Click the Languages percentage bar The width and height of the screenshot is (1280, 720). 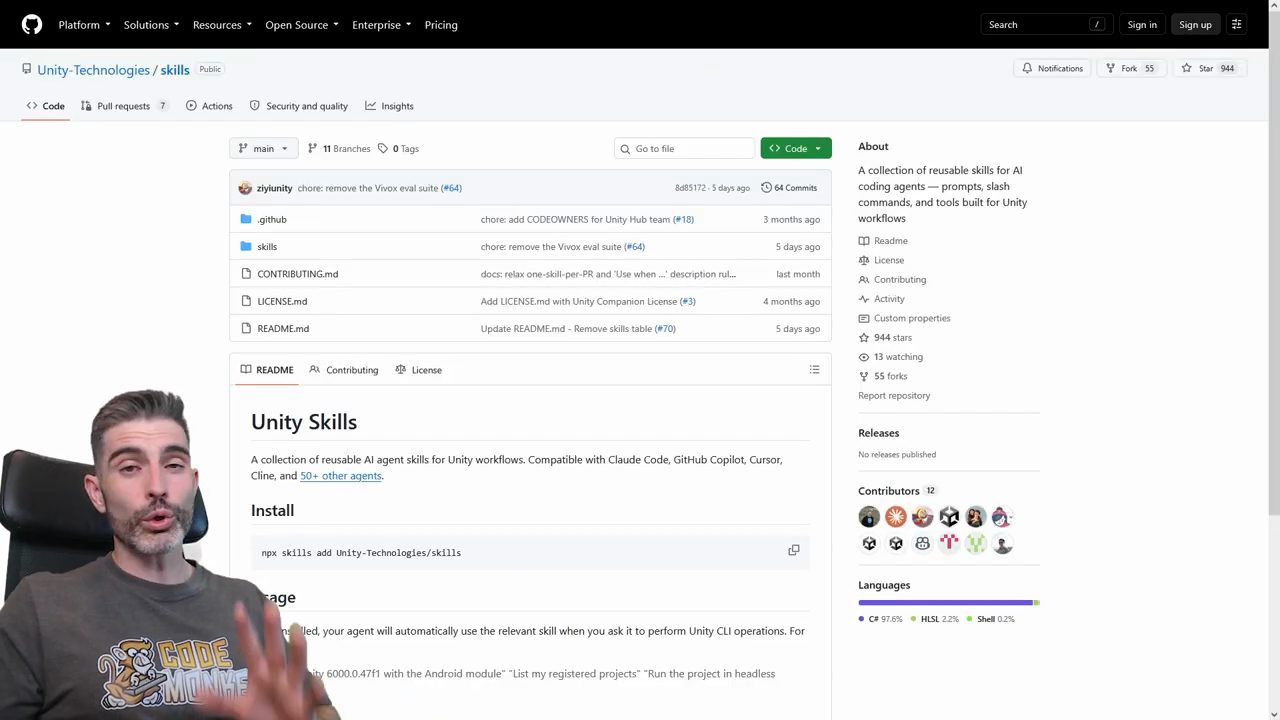point(949,603)
